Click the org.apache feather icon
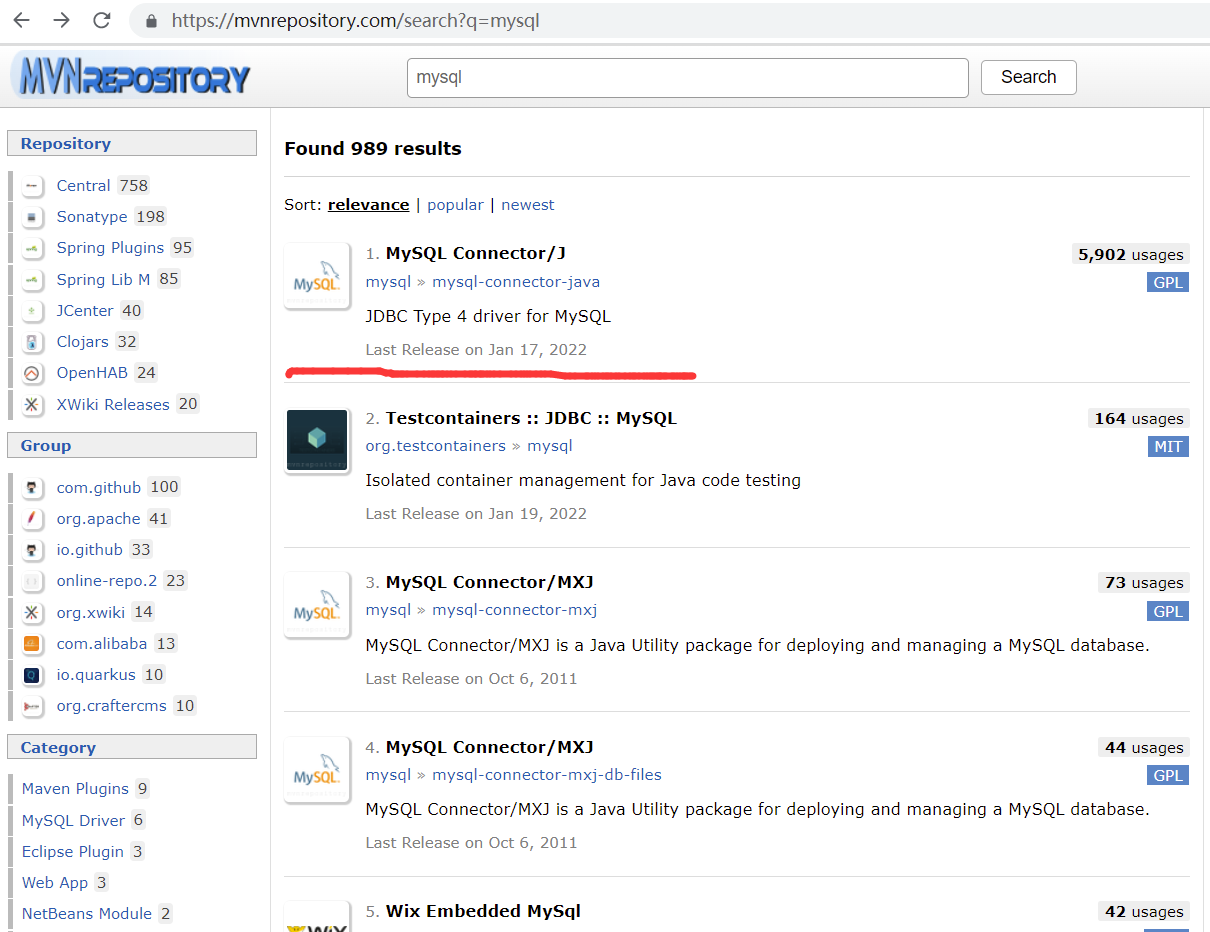Screen dimensions: 1210x932 point(33,519)
